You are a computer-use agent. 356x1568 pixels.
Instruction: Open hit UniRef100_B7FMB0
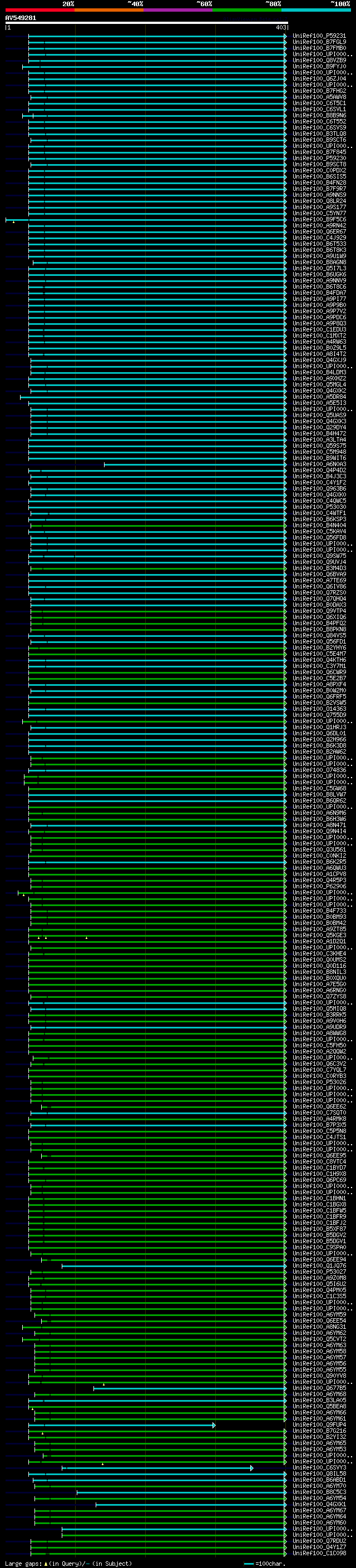click(x=319, y=48)
